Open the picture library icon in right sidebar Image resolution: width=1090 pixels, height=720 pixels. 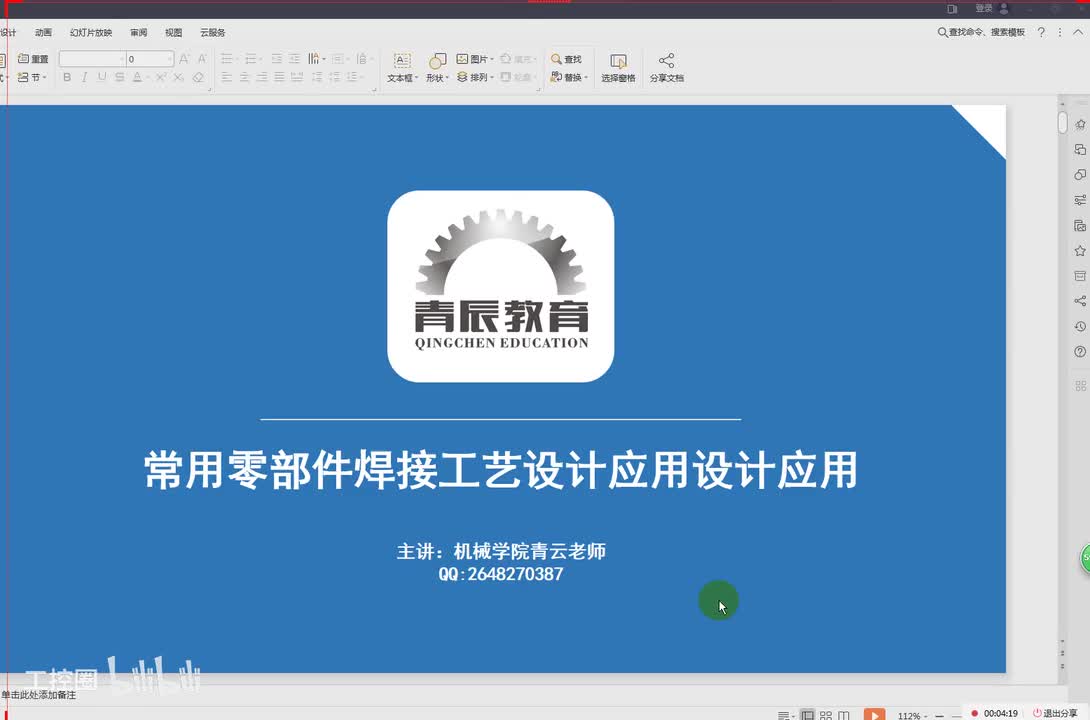click(1080, 225)
